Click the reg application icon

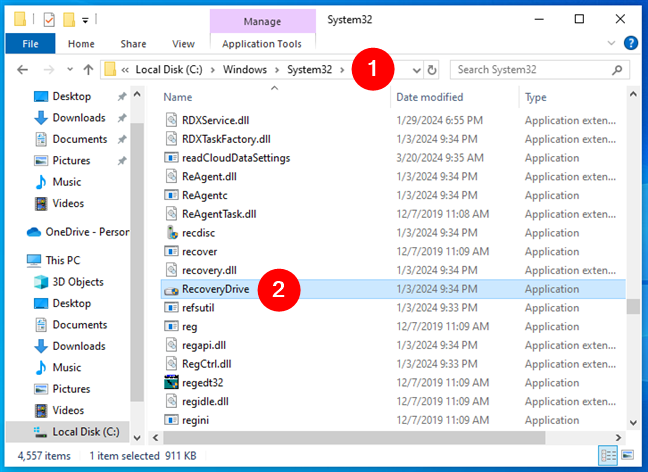point(171,327)
